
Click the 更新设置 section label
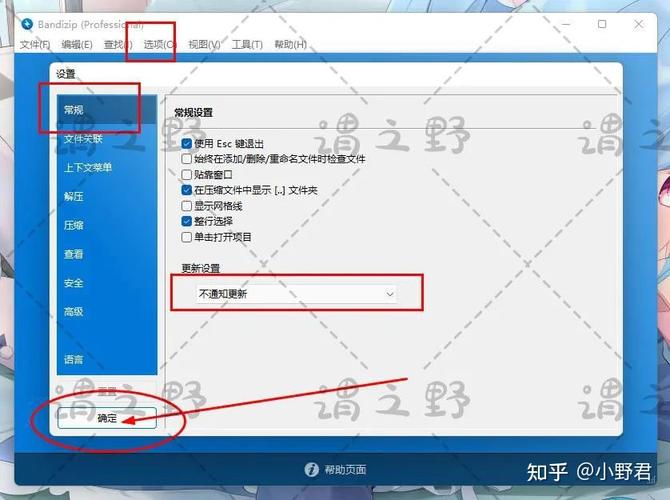[x=200, y=268]
